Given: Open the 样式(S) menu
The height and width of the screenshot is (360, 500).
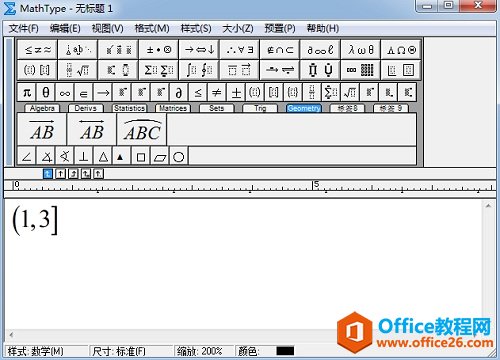Looking at the screenshot, I should tap(196, 28).
